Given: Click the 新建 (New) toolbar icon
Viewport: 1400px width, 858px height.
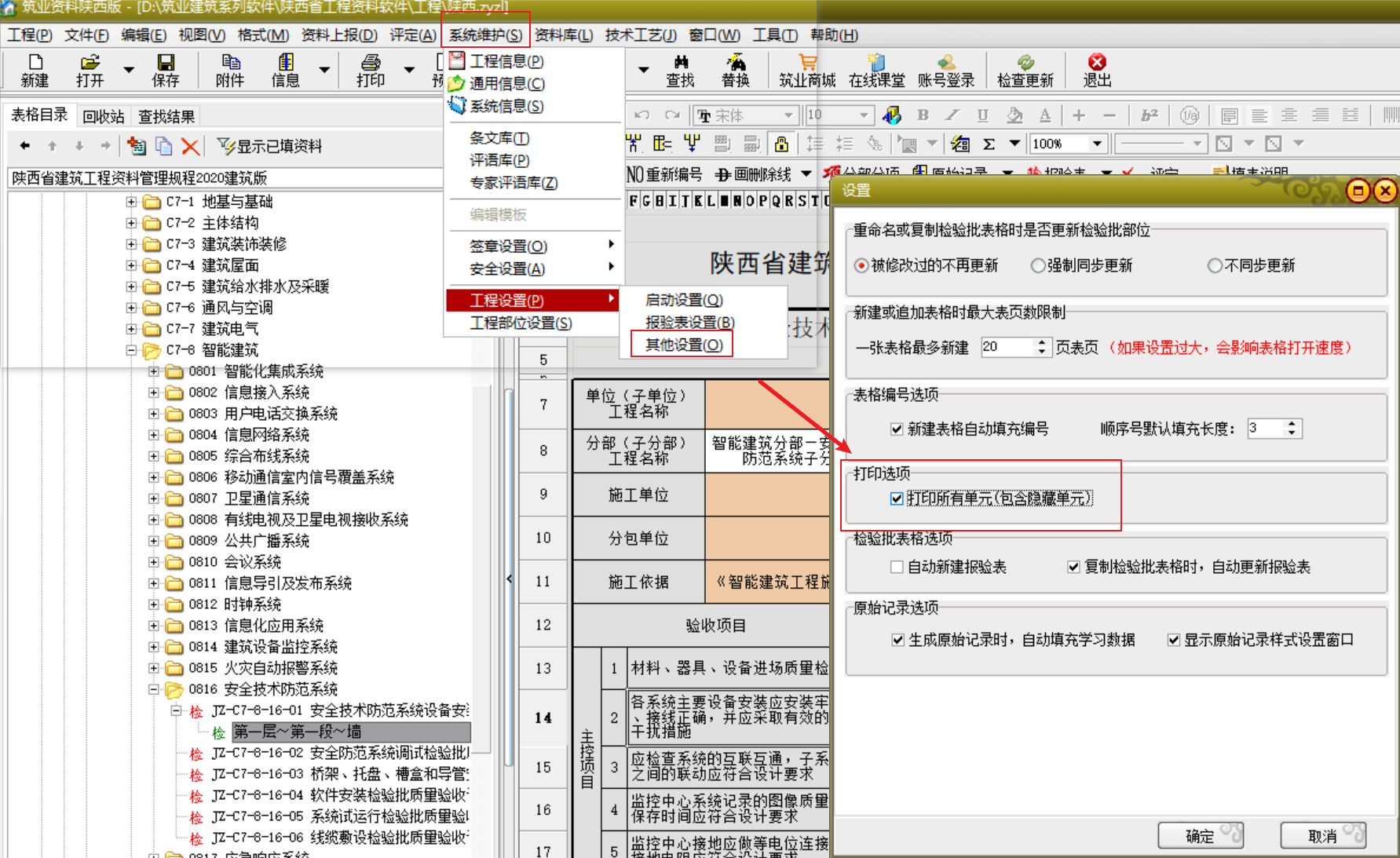Looking at the screenshot, I should point(35,70).
